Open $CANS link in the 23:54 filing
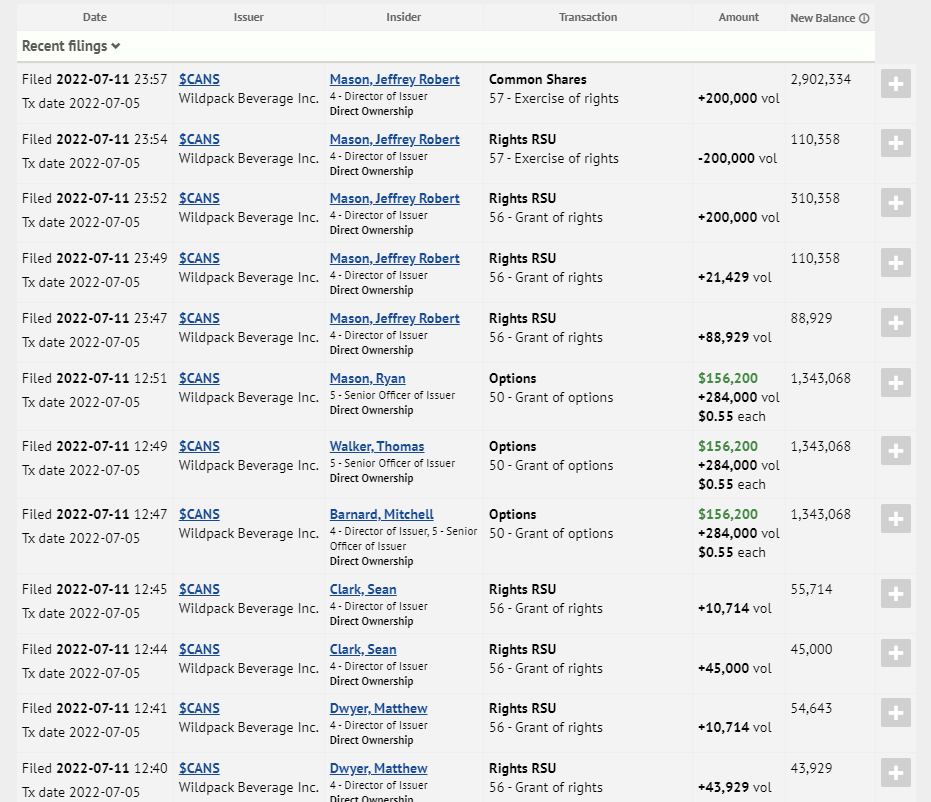This screenshot has height=802, width=931. click(200, 140)
